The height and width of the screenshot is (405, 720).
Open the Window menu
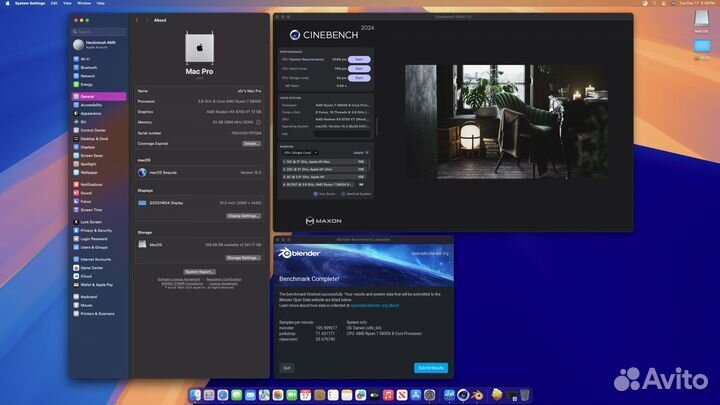[x=84, y=3]
